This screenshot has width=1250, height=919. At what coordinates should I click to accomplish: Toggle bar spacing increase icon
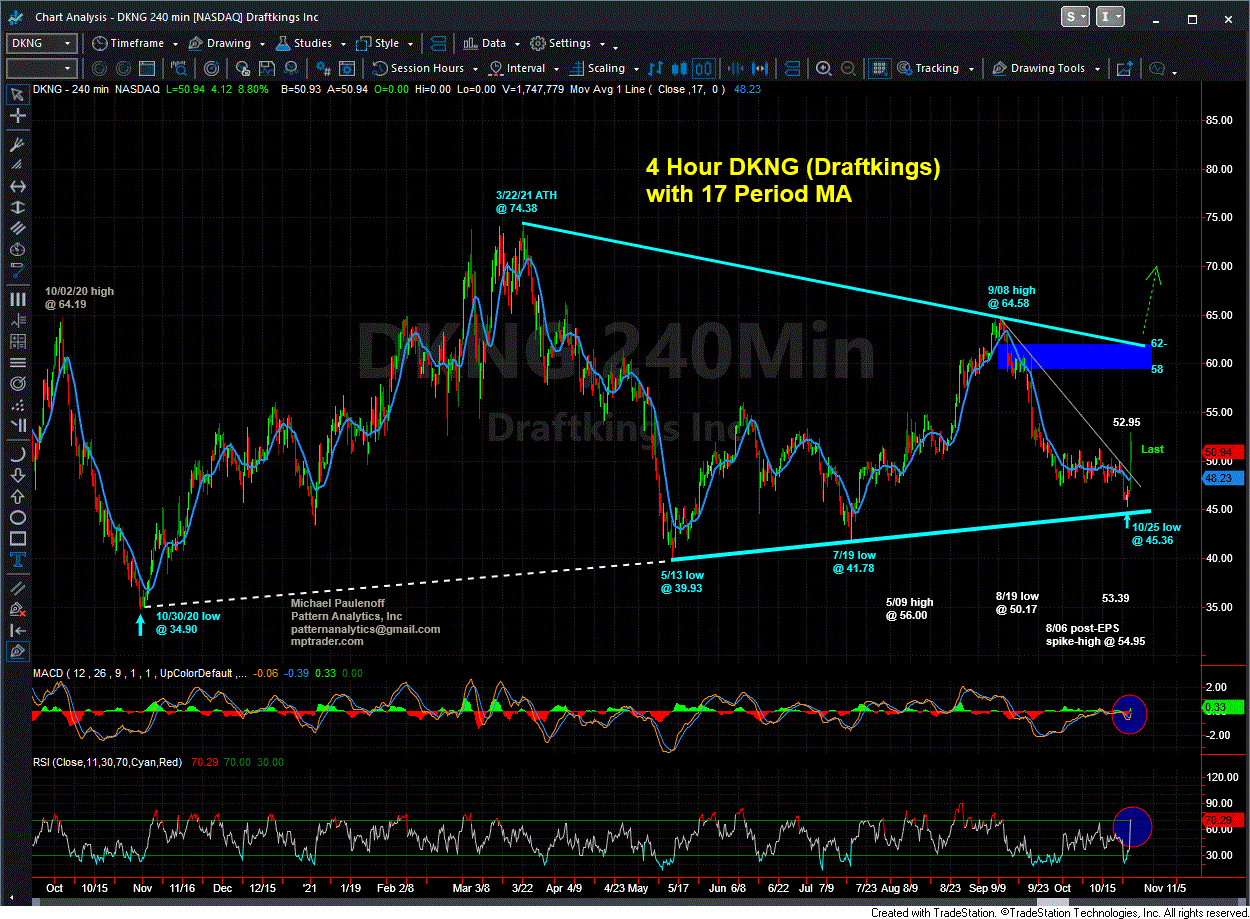click(760, 68)
